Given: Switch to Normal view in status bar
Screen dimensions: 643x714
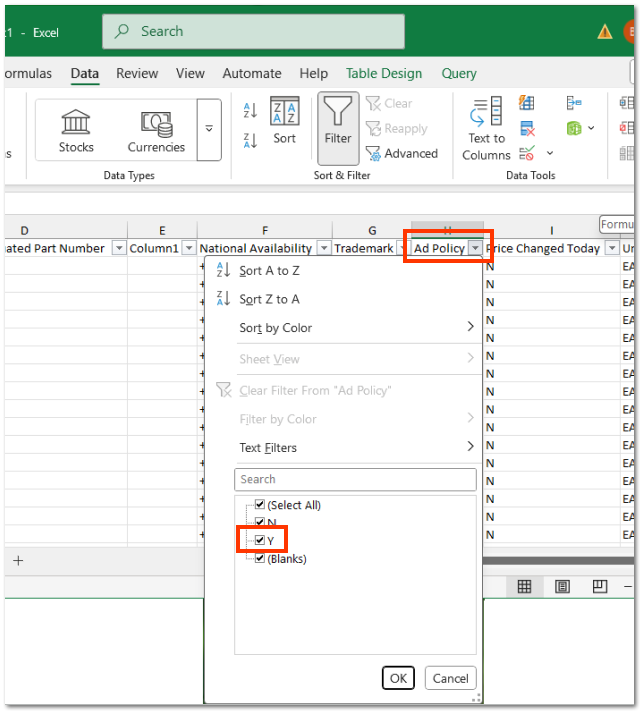Looking at the screenshot, I should (524, 586).
